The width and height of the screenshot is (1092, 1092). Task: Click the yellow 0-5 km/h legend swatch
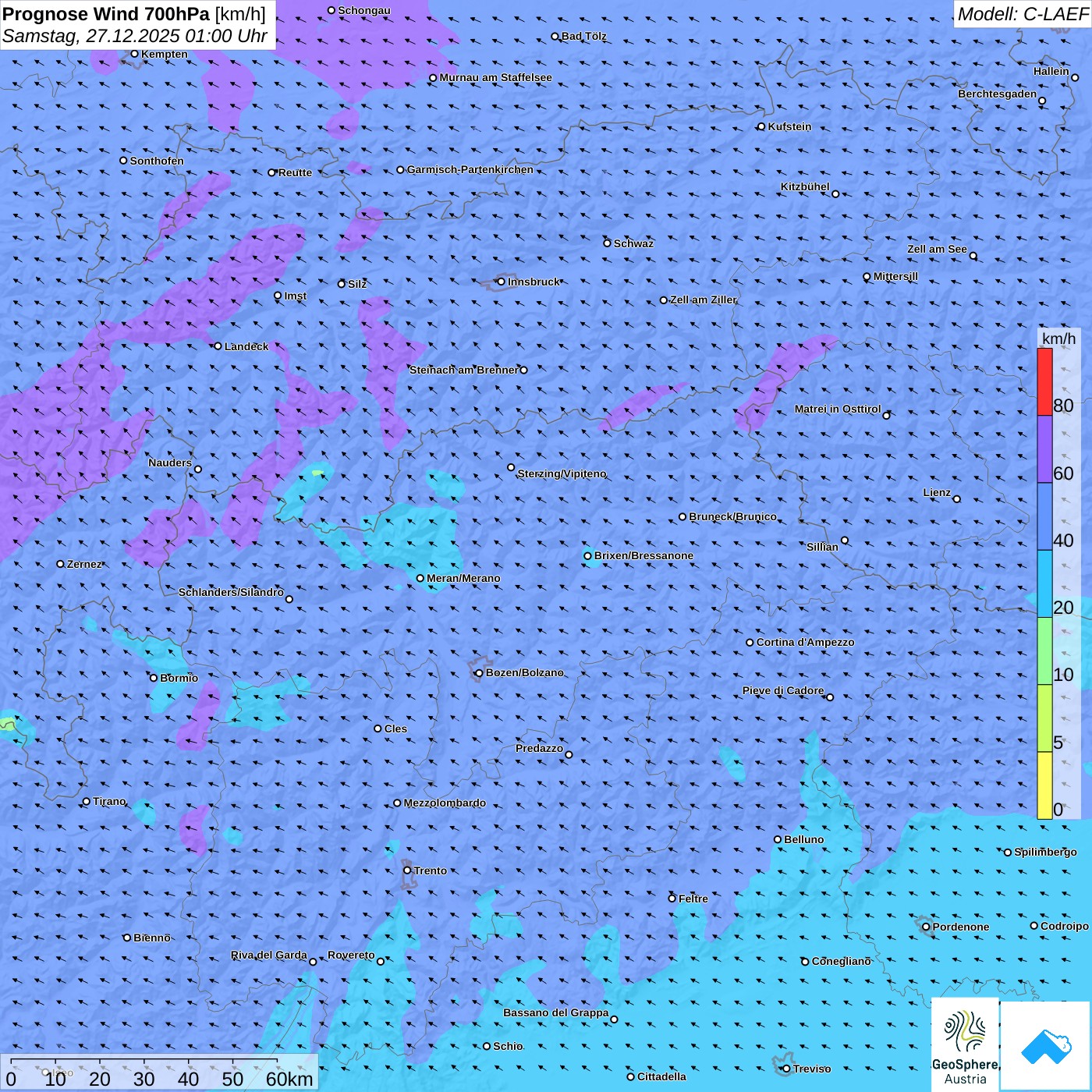coord(1044,785)
